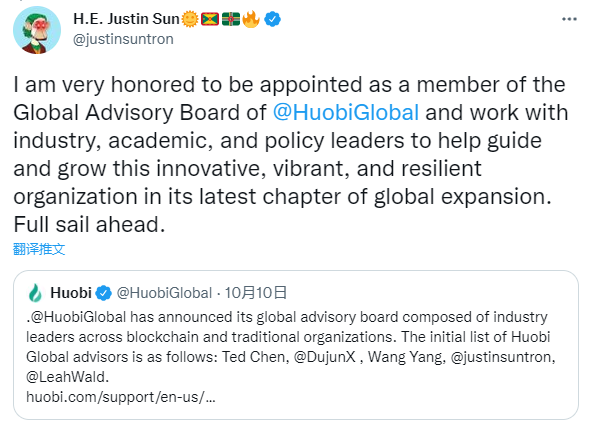Click the Huobi flame logo in the quoted tweet
The width and height of the screenshot is (594, 428).
pyautogui.click(x=35, y=293)
